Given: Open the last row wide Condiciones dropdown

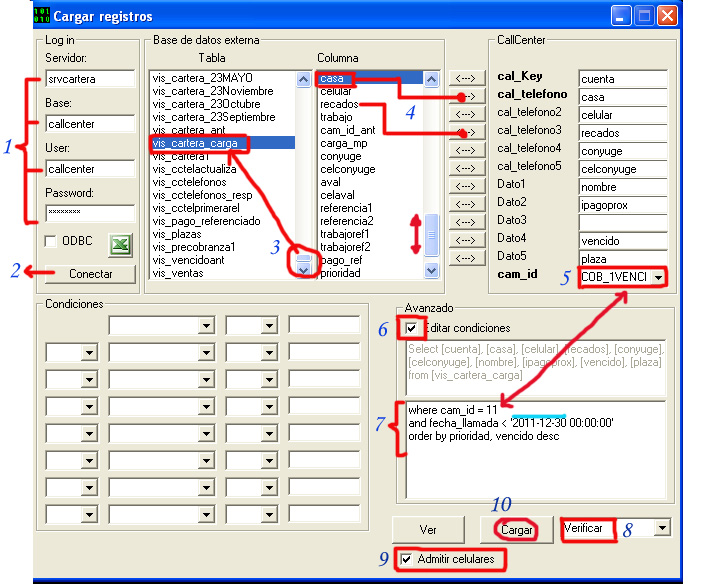Looking at the screenshot, I should point(206,514).
